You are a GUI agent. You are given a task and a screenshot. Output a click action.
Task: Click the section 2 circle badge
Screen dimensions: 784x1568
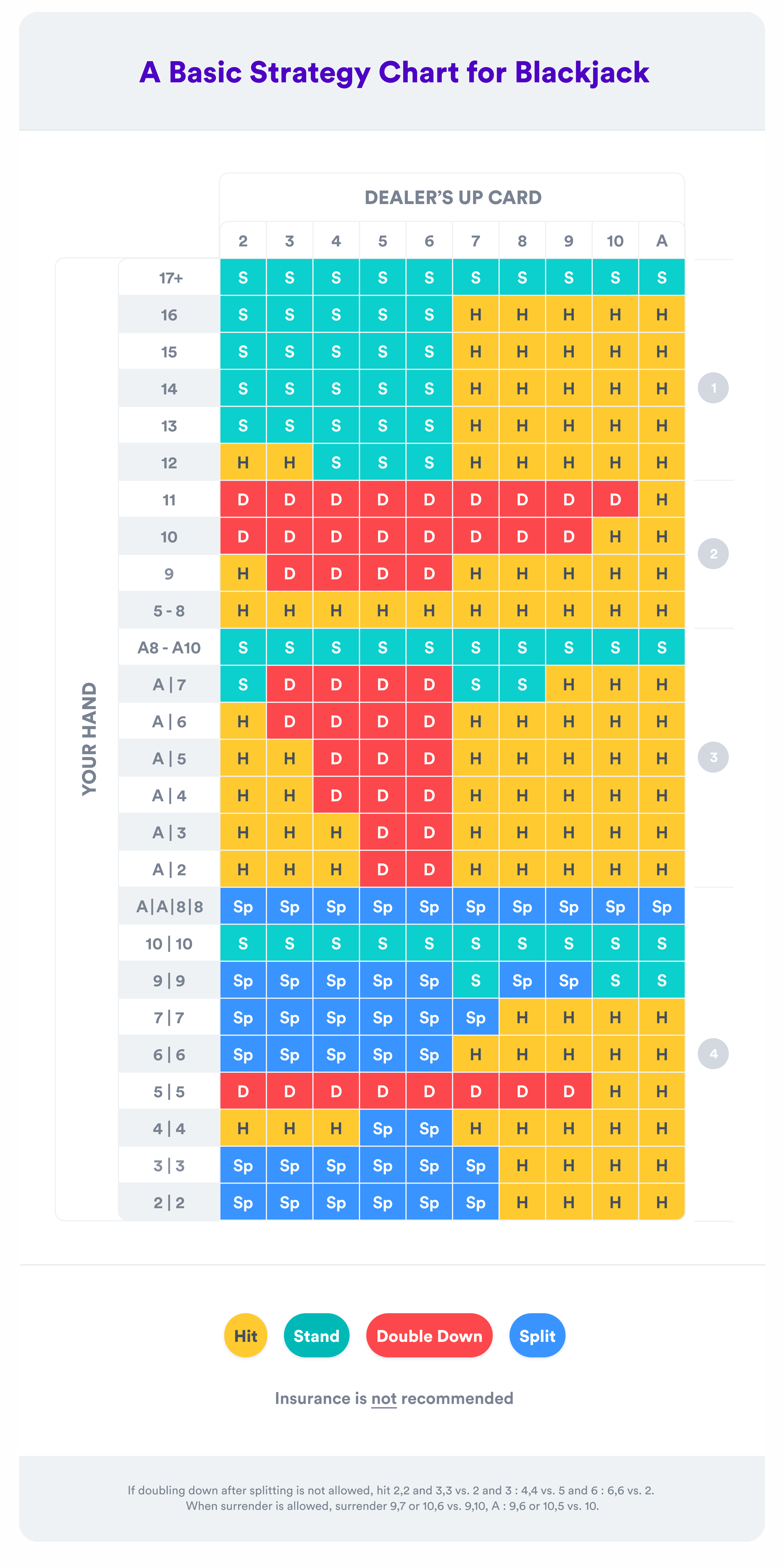713,554
